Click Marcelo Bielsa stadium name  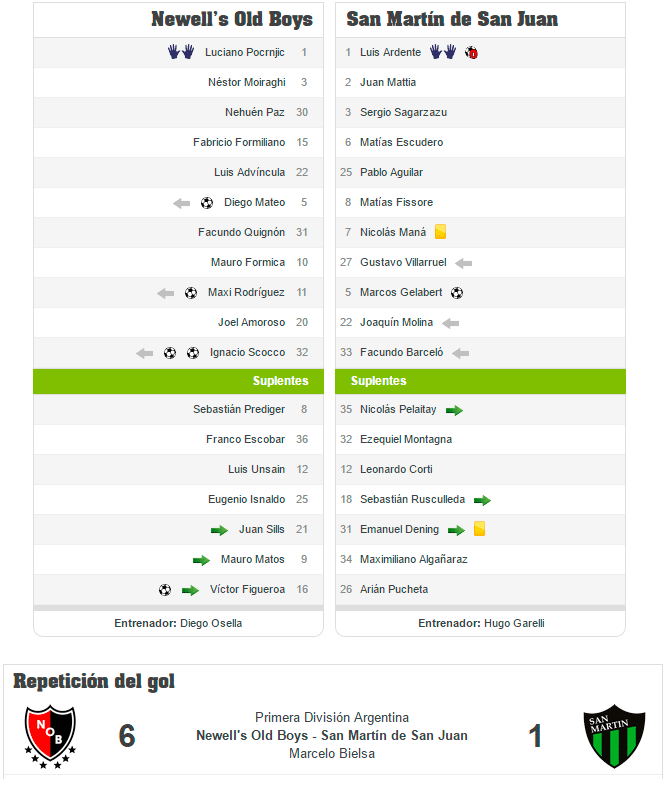point(332,753)
